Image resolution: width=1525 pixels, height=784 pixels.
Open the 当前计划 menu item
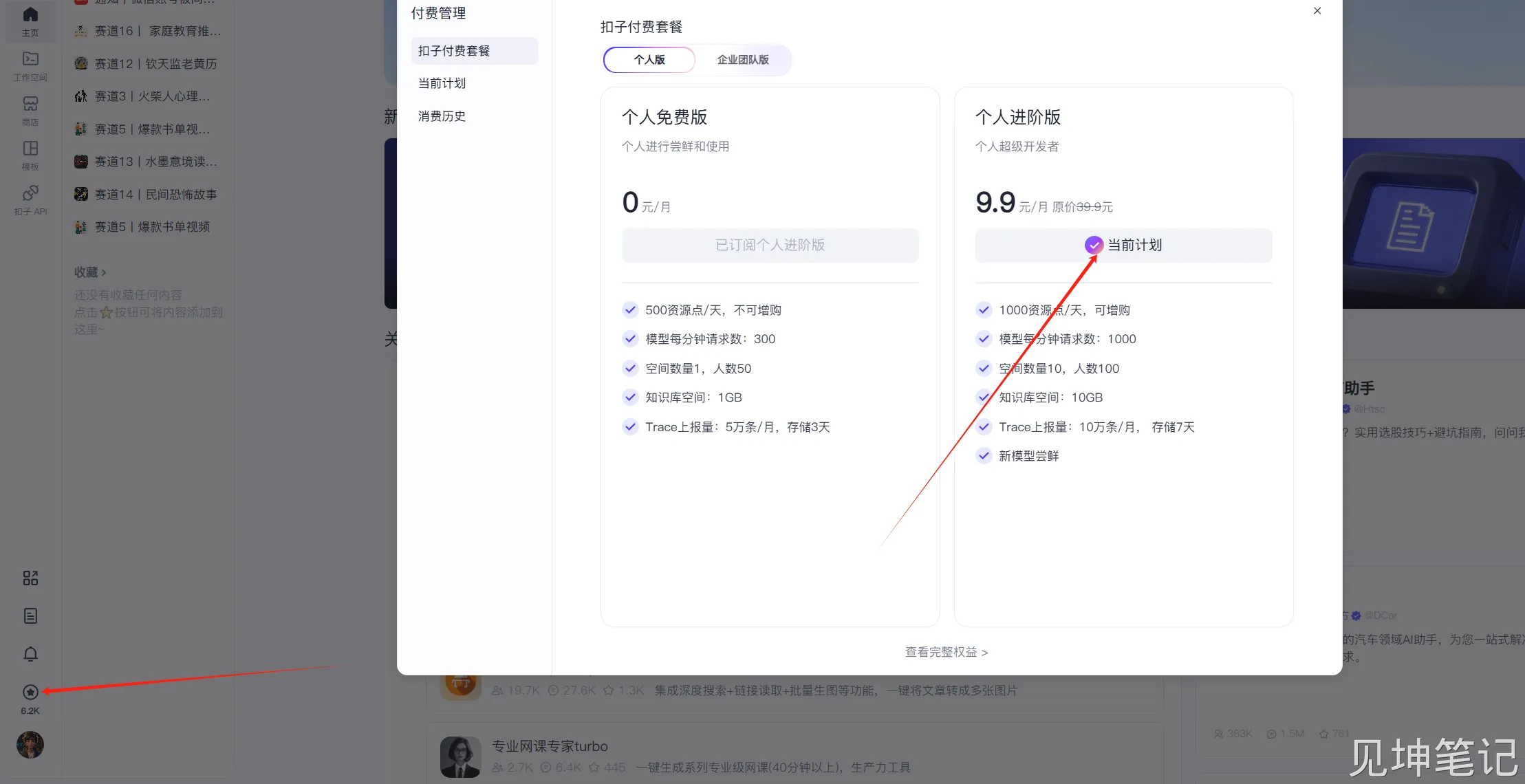point(442,83)
